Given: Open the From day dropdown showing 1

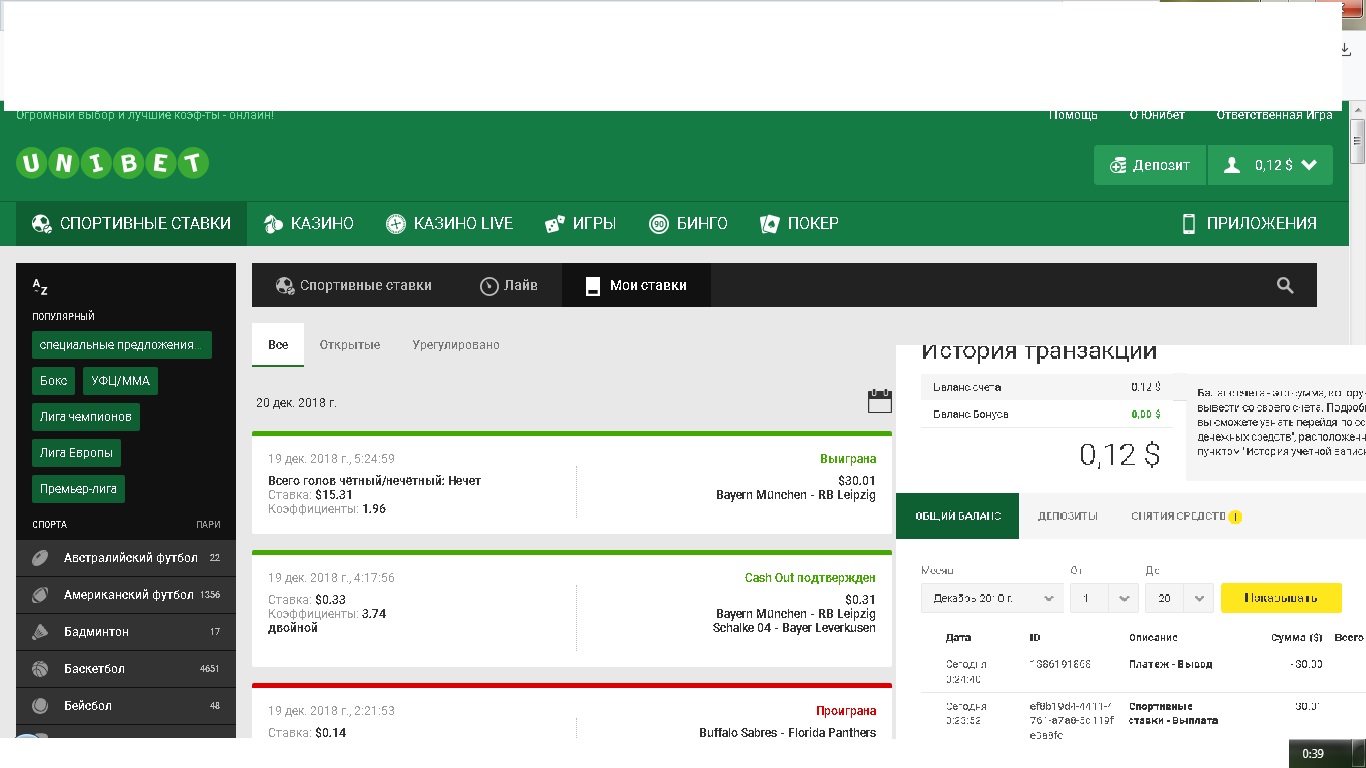Looking at the screenshot, I should click(x=1104, y=598).
